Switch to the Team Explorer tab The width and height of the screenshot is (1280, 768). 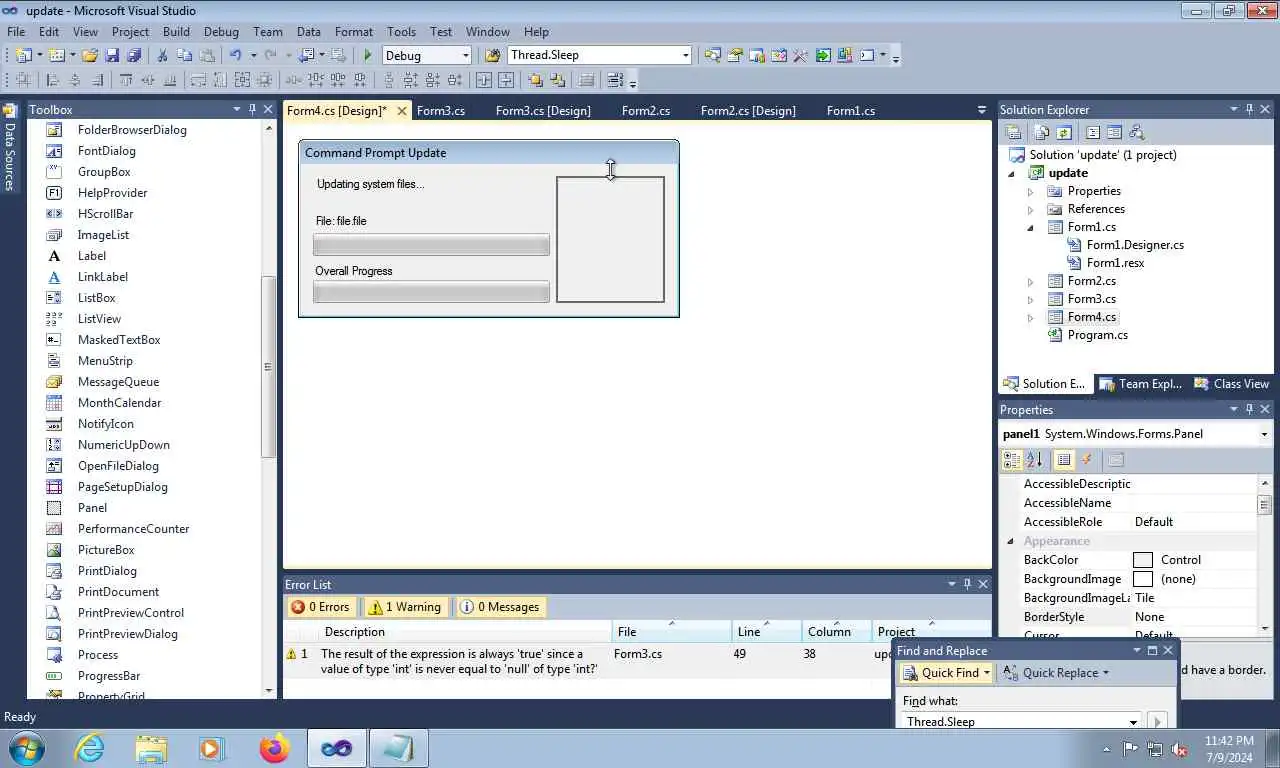[1140, 384]
